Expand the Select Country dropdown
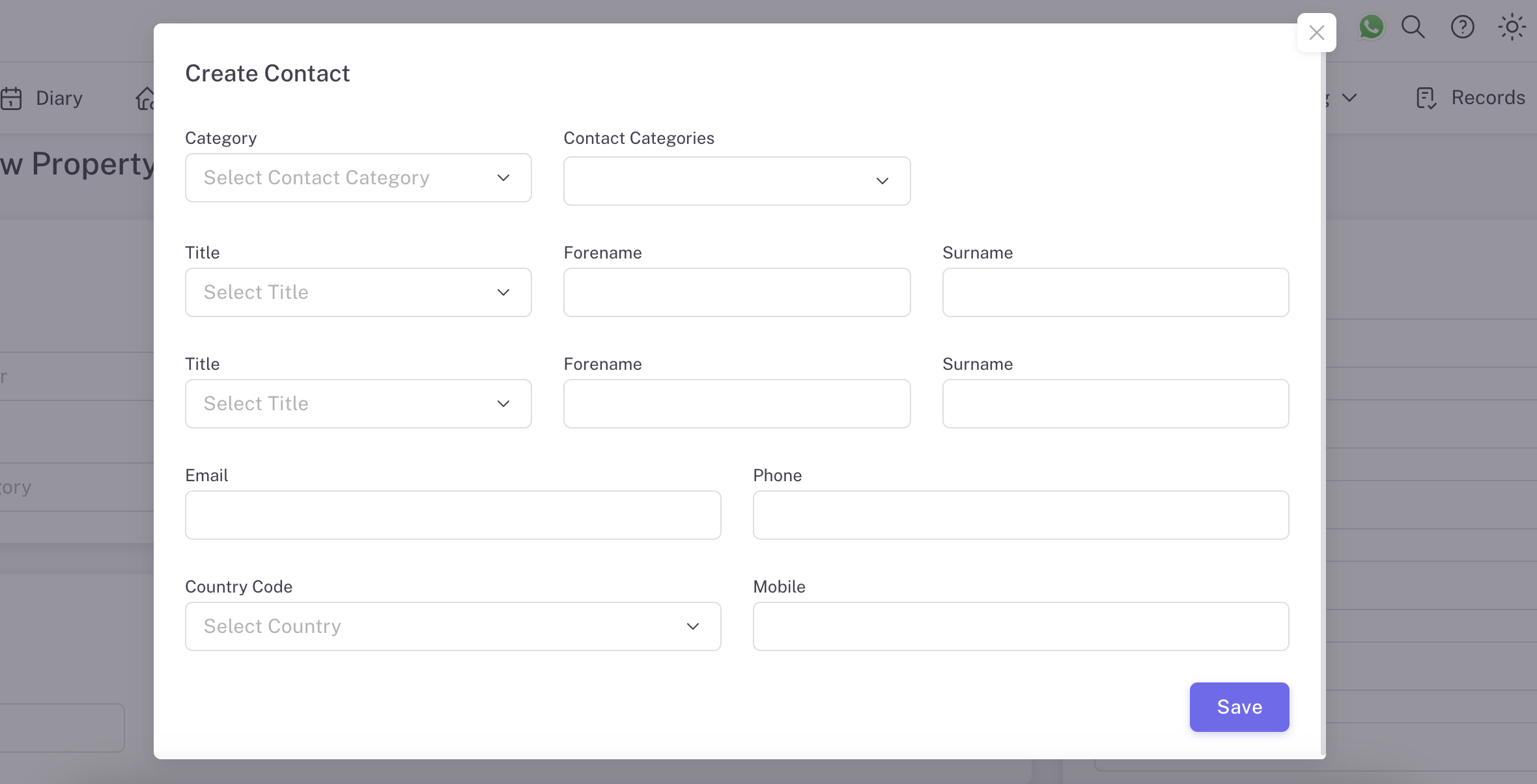The height and width of the screenshot is (784, 1537). coord(453,626)
